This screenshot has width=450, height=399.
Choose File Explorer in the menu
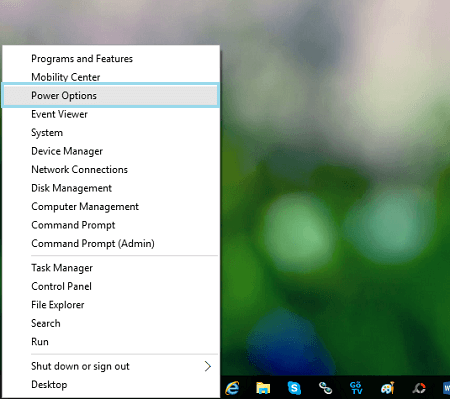pos(111,305)
